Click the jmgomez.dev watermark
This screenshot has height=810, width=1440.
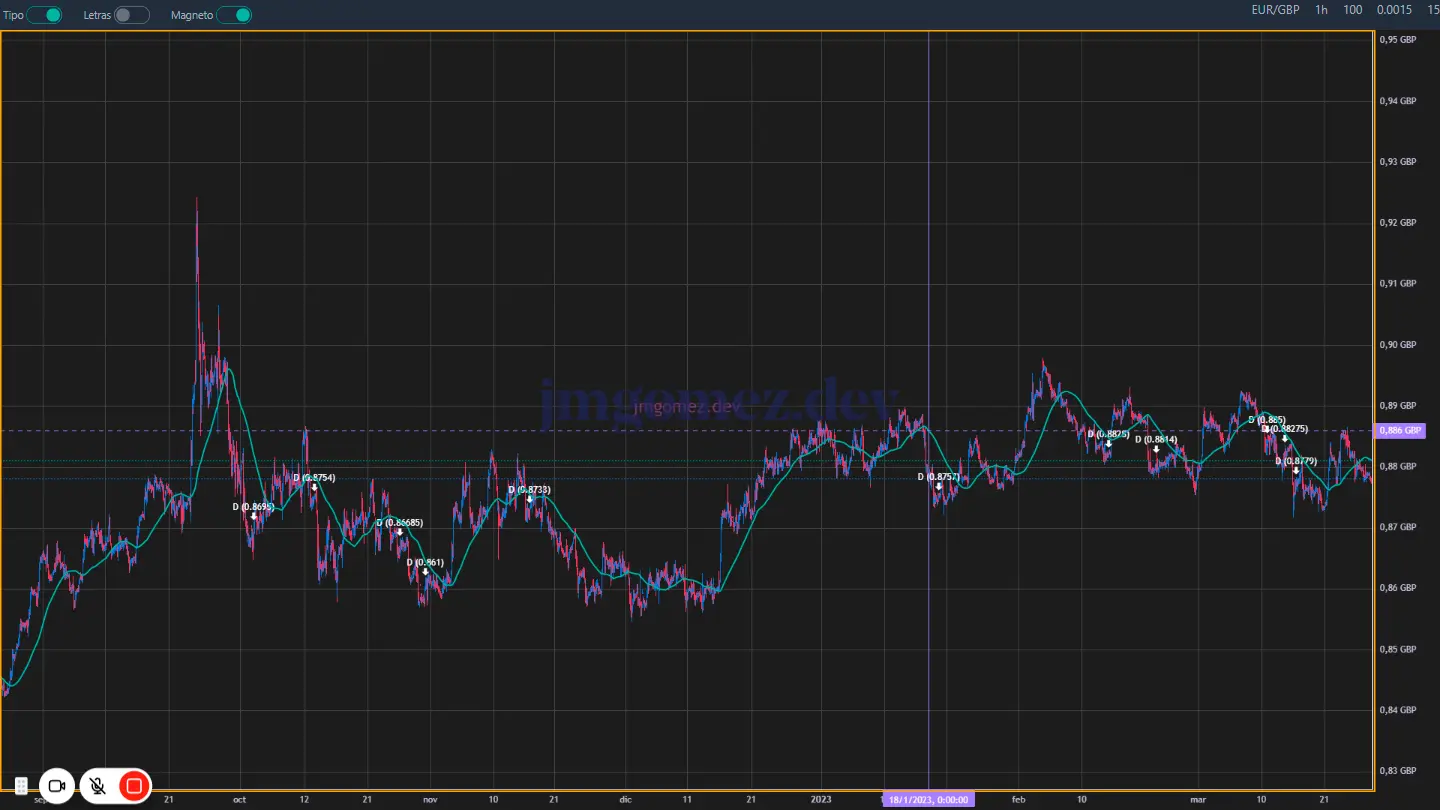click(718, 398)
